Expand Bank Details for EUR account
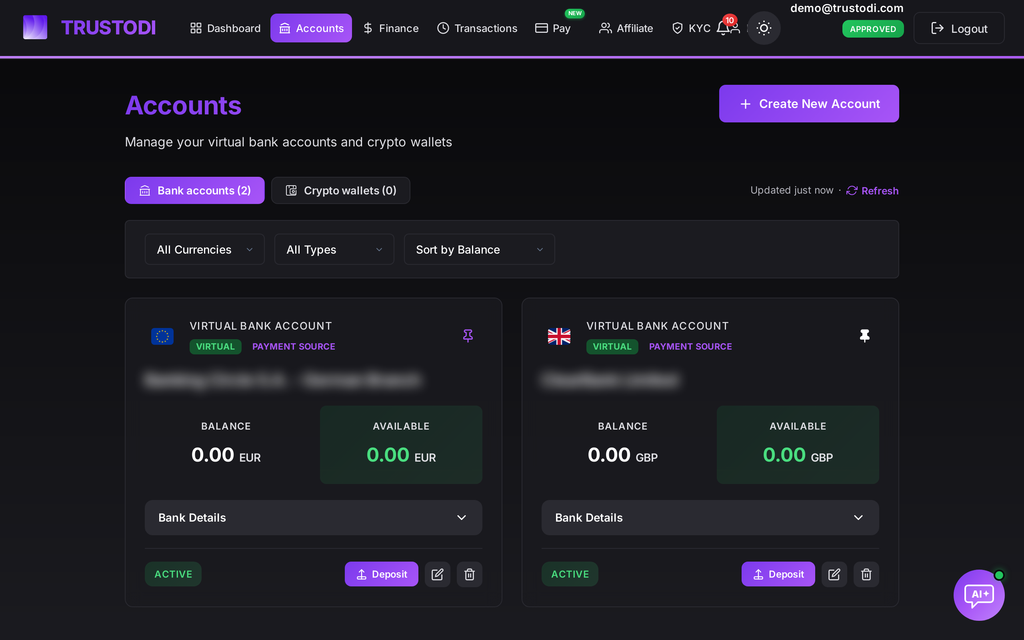 313,518
